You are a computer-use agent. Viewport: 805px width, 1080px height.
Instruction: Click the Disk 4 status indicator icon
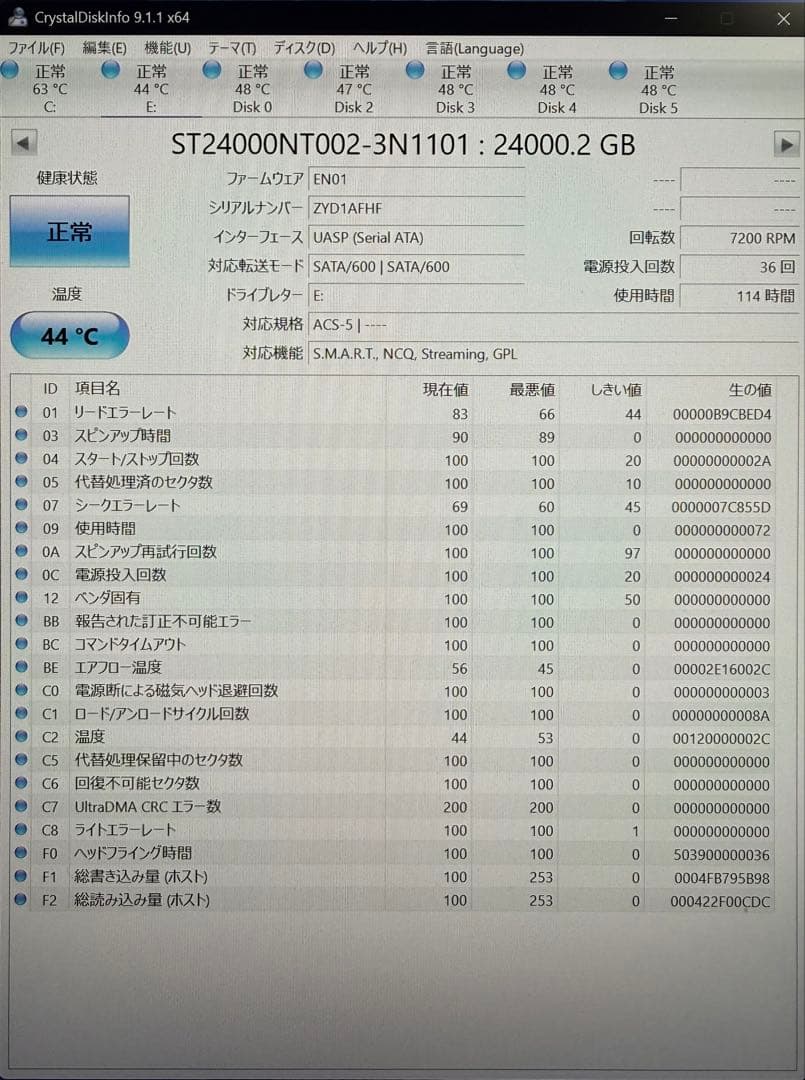(516, 71)
